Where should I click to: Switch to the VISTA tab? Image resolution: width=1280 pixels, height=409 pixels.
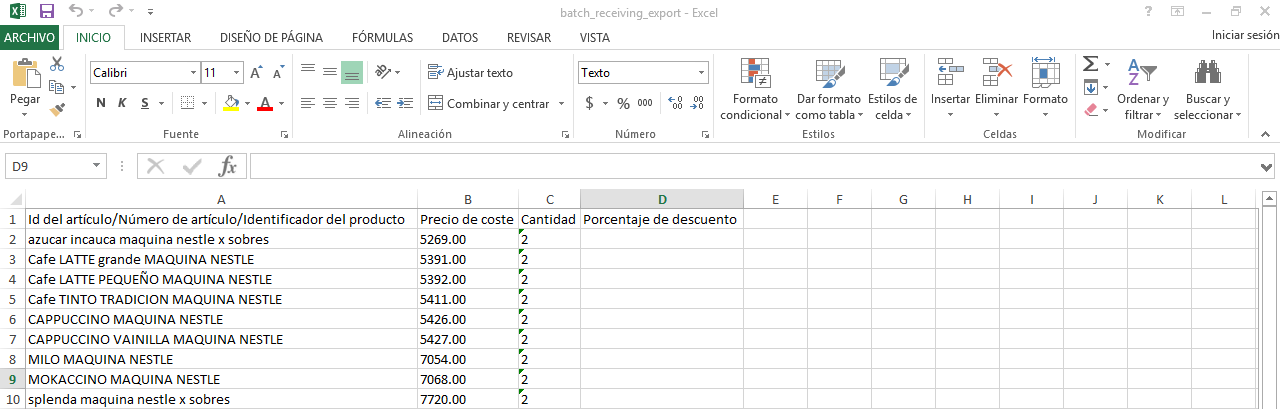(x=595, y=38)
